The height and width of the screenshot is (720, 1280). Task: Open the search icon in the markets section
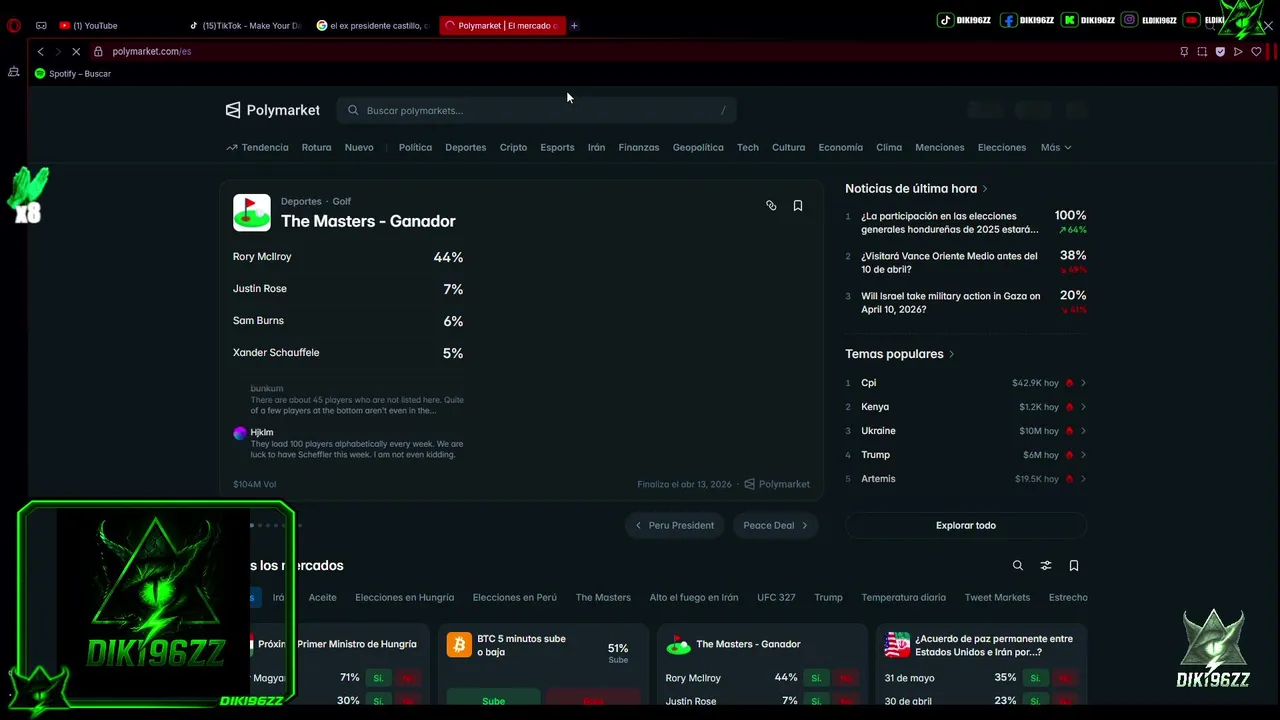coord(1018,565)
